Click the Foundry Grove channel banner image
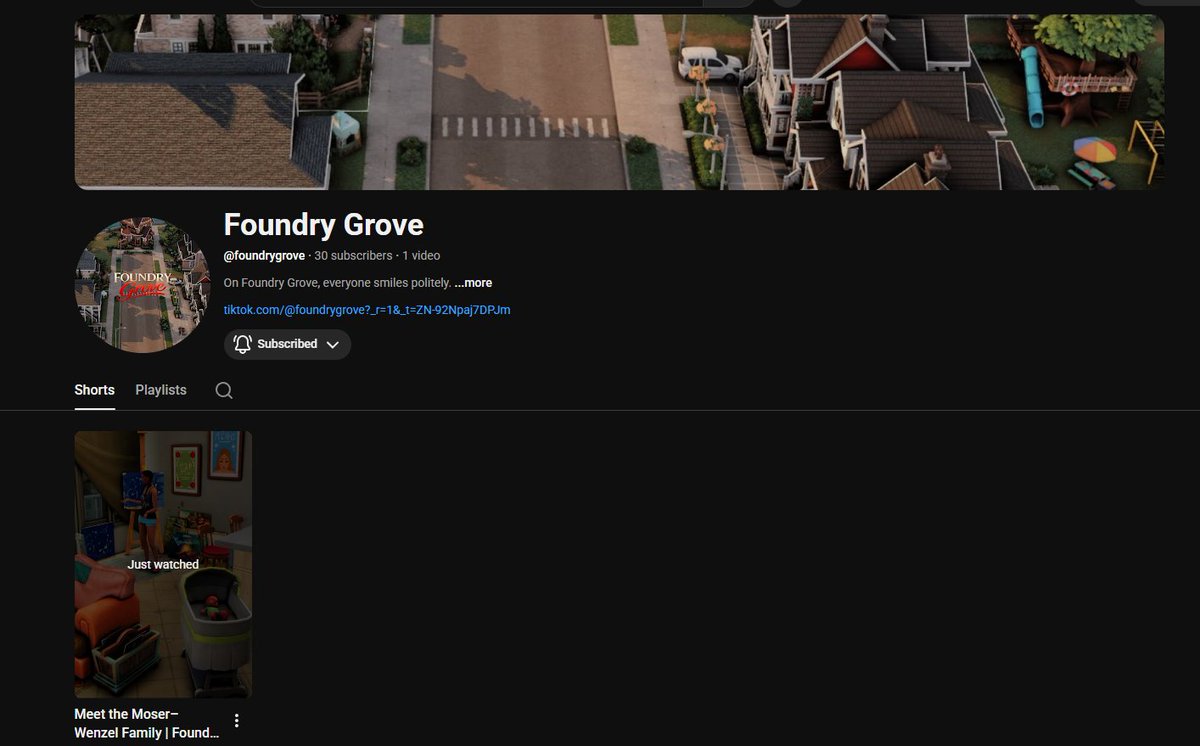 tap(619, 102)
